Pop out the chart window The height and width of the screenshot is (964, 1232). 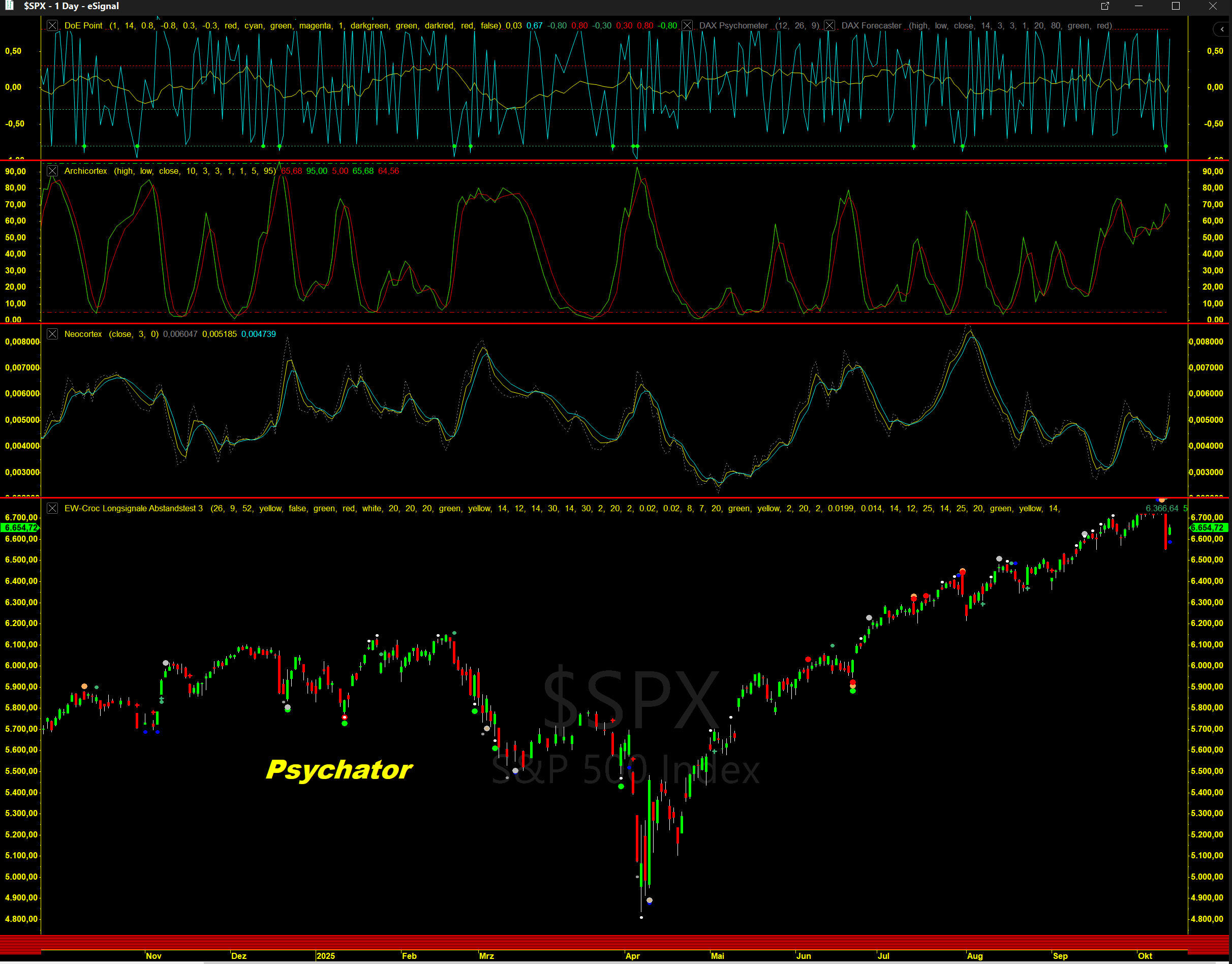click(x=1104, y=6)
